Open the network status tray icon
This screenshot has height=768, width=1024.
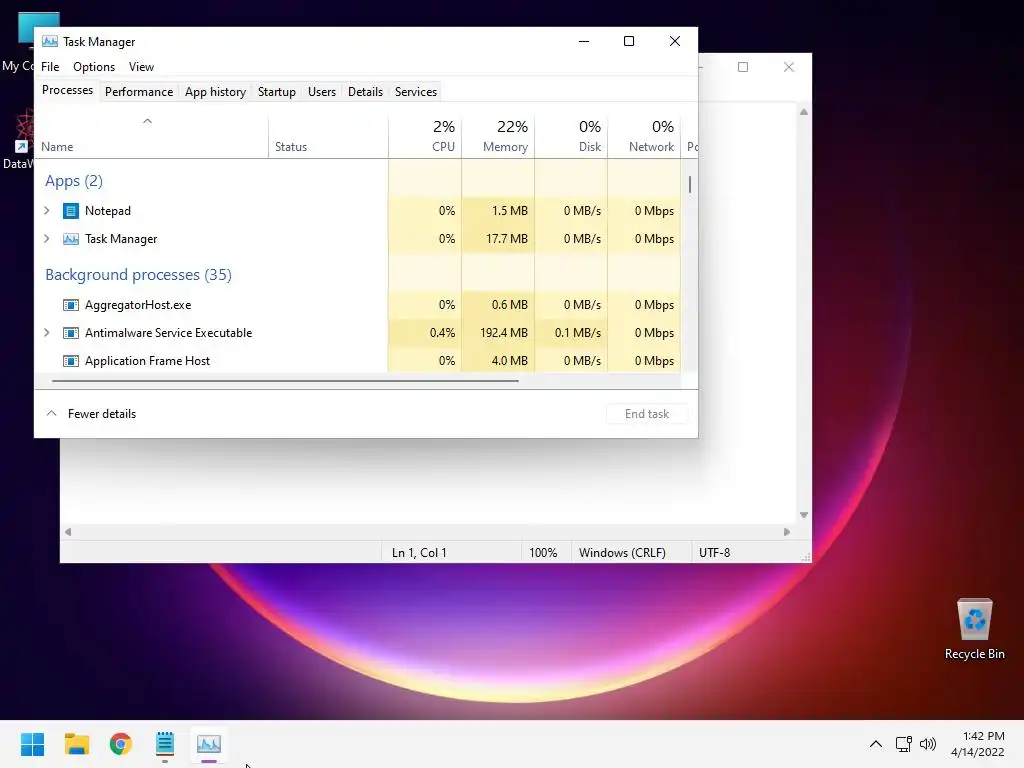tap(903, 744)
